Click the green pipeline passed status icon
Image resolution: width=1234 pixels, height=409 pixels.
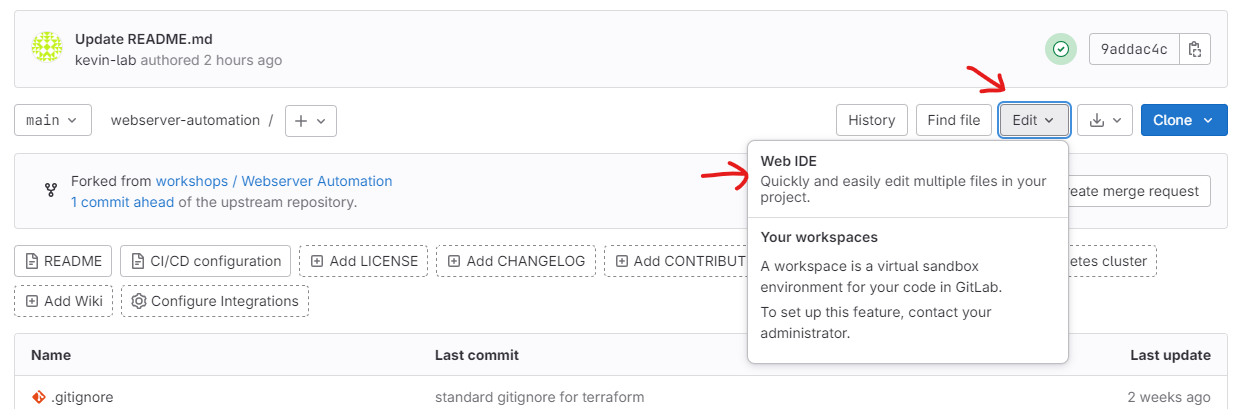[1061, 49]
